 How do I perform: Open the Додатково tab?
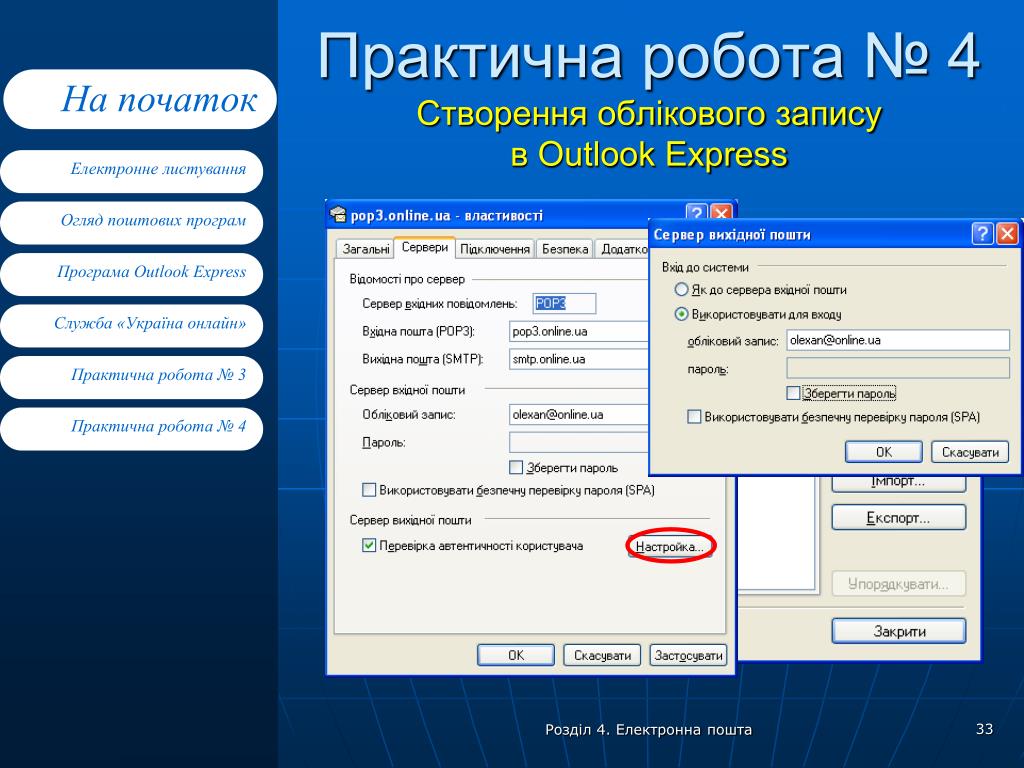pyautogui.click(x=622, y=249)
